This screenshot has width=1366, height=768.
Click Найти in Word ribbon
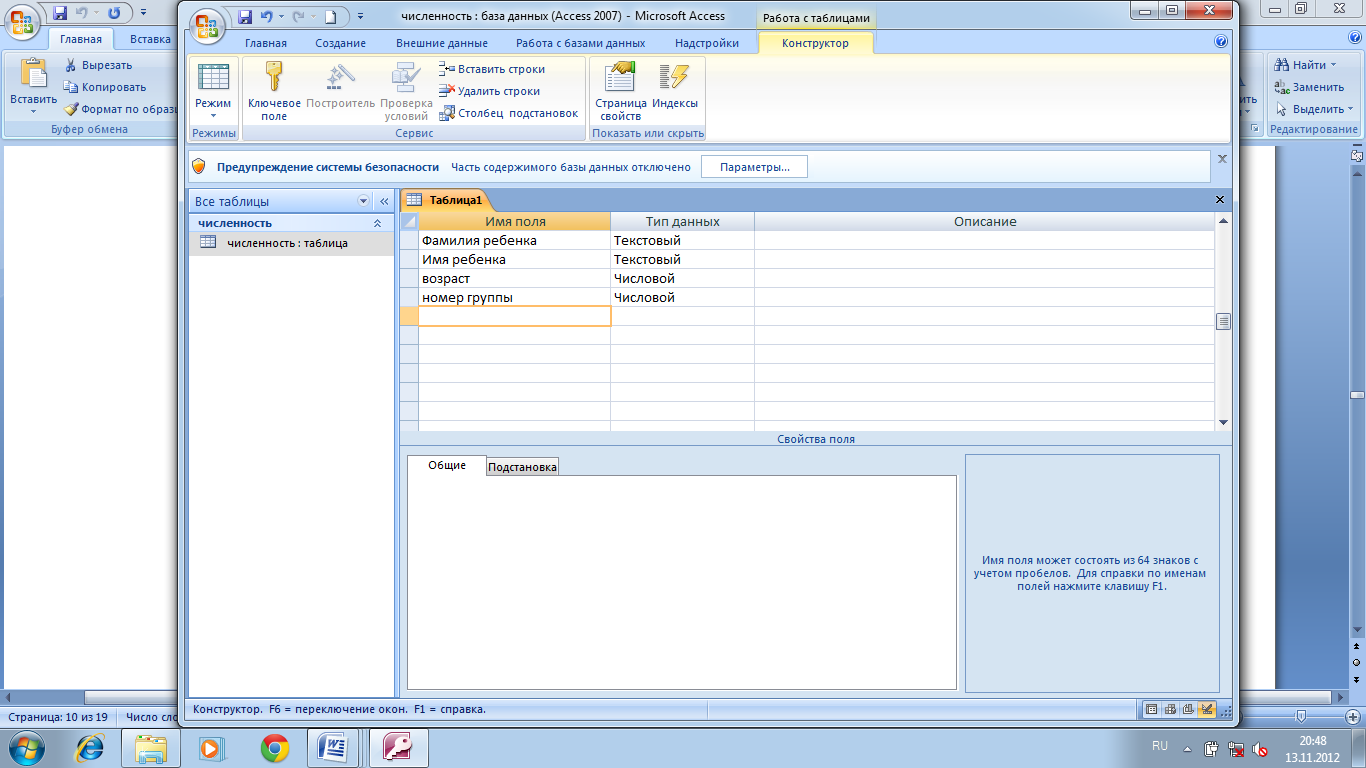(x=1307, y=65)
